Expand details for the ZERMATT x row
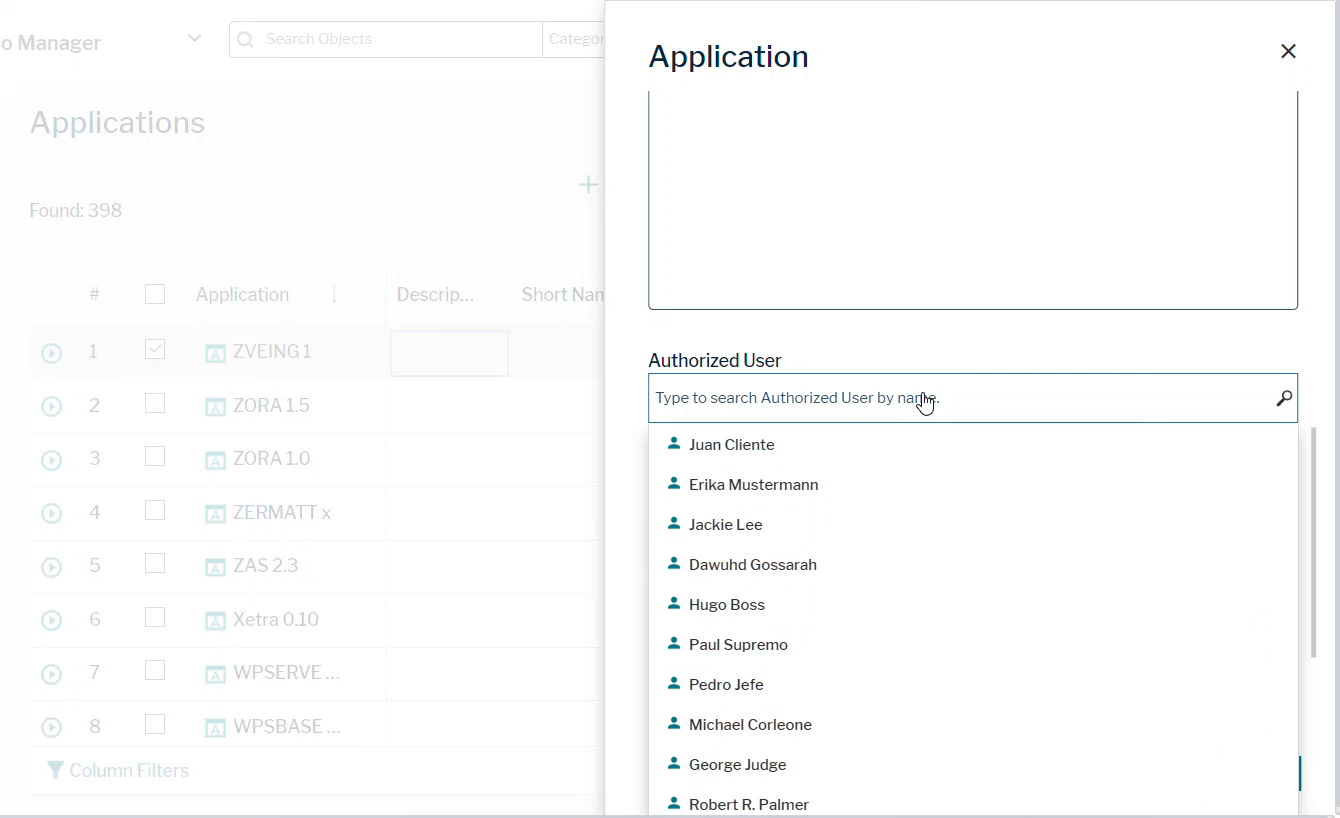Screen dimensions: 1340x818 click(51, 513)
